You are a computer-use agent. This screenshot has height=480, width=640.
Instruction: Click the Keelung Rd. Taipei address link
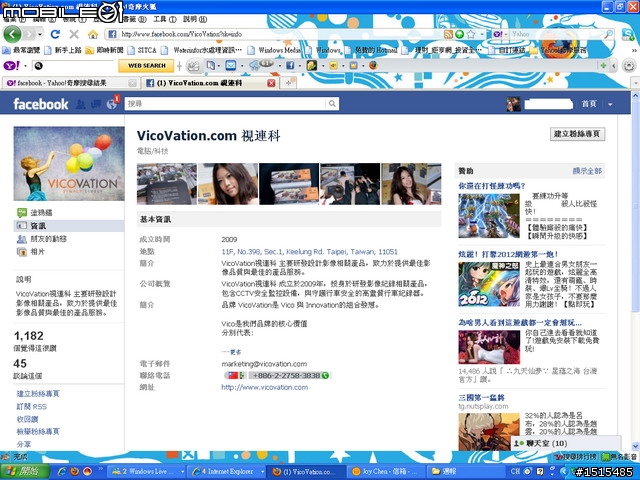[x=309, y=252]
